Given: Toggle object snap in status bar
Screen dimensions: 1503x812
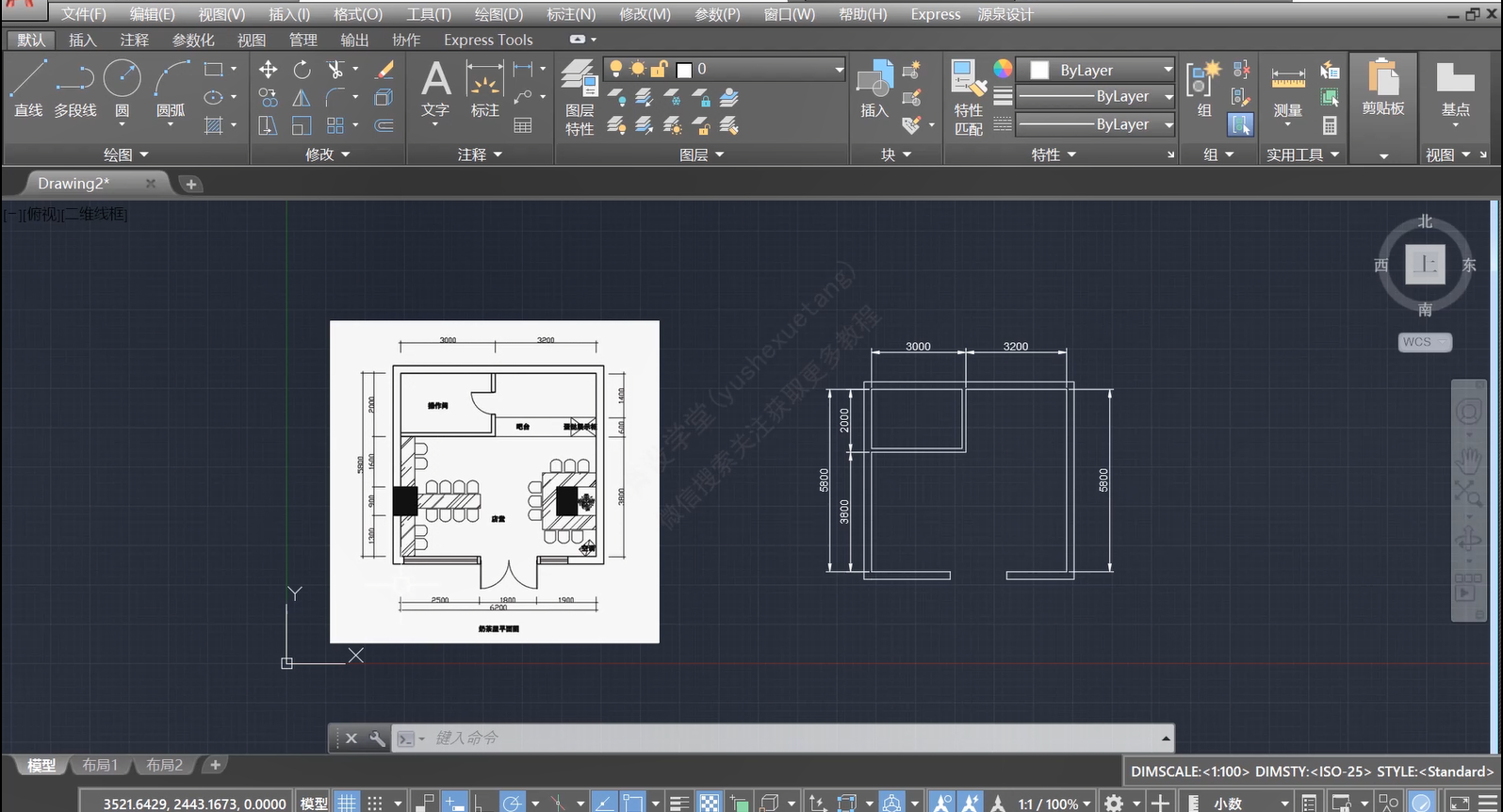Looking at the screenshot, I should click(632, 803).
